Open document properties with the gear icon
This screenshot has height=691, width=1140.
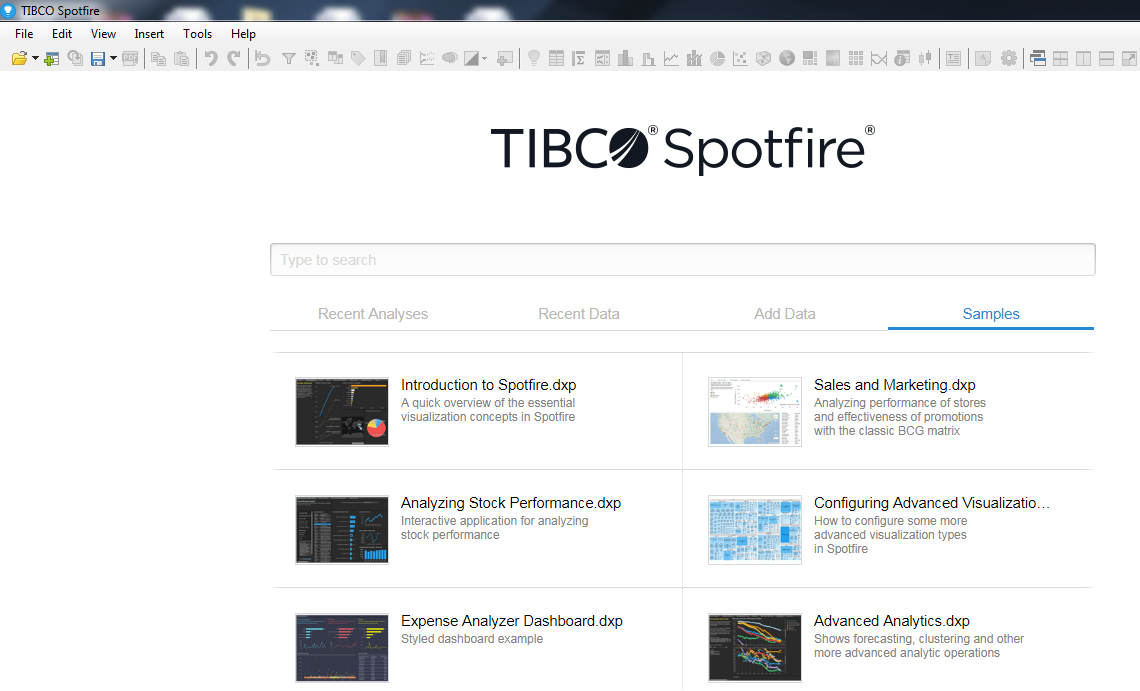1009,59
